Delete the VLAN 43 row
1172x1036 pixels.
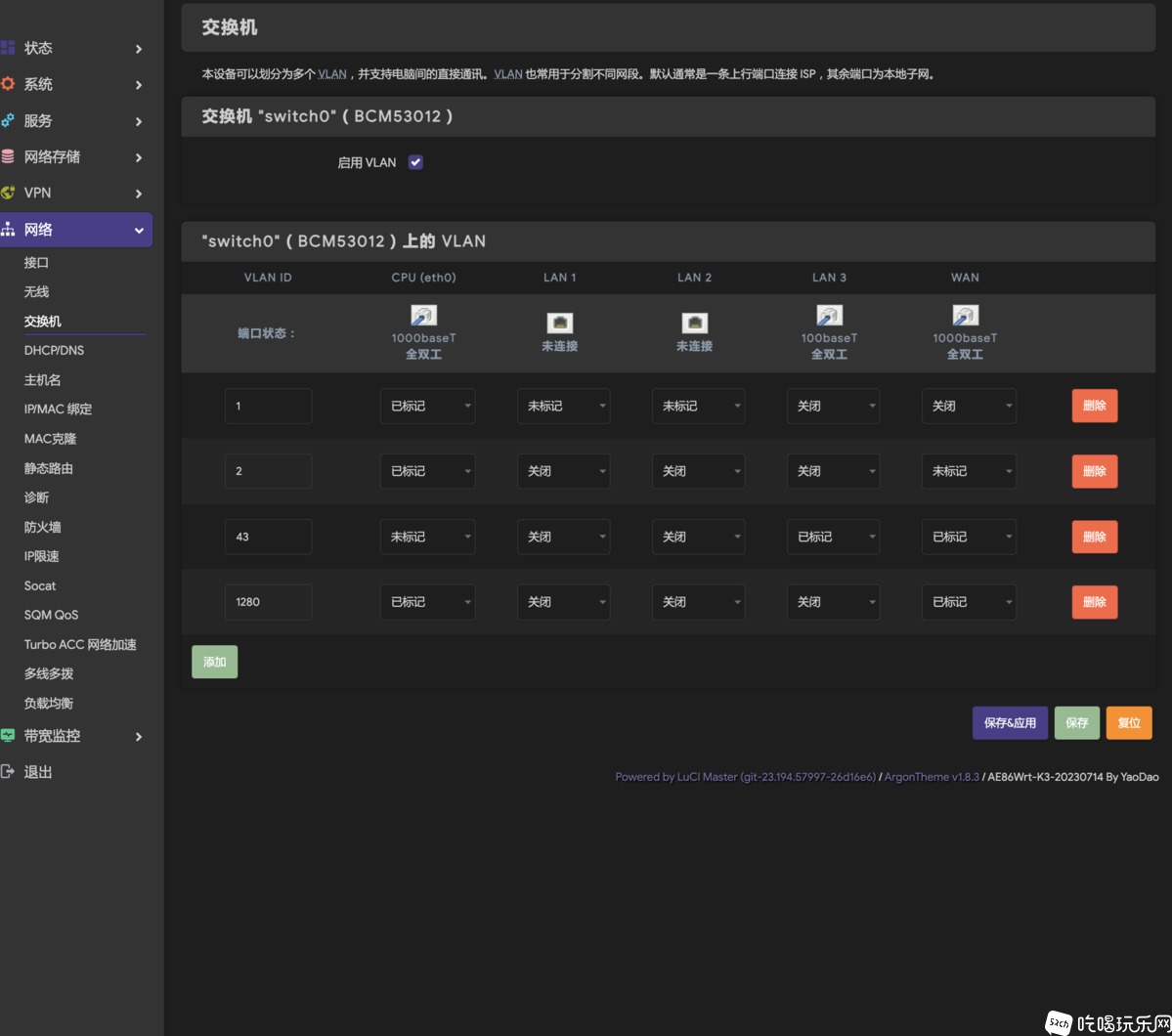pyautogui.click(x=1094, y=537)
